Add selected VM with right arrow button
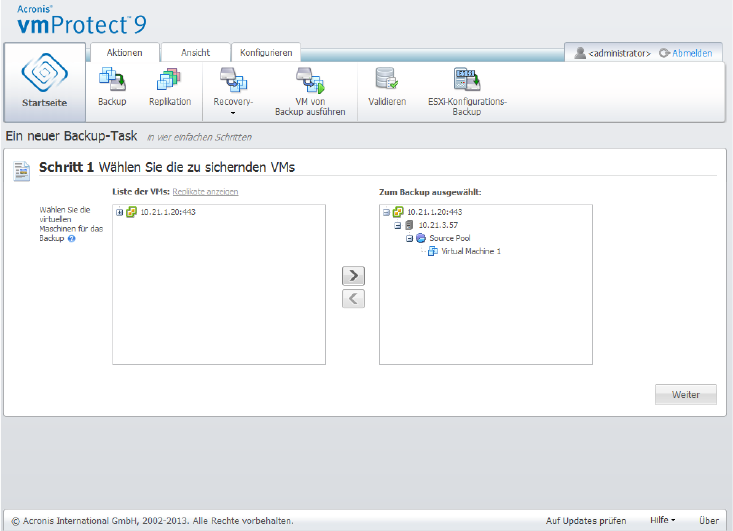Image resolution: width=733 pixels, height=531 pixels. point(353,276)
